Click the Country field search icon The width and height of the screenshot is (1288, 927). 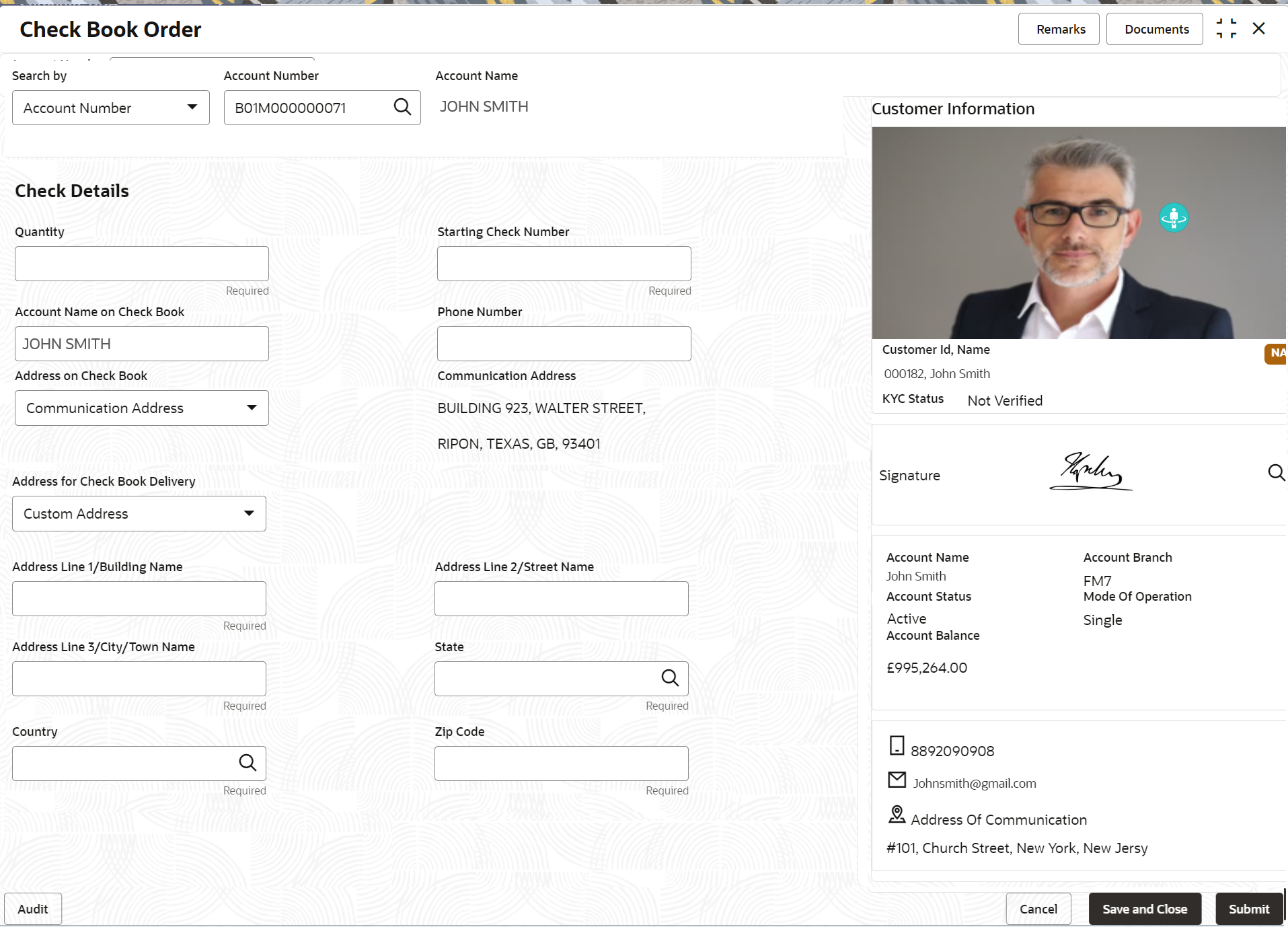pyautogui.click(x=248, y=763)
